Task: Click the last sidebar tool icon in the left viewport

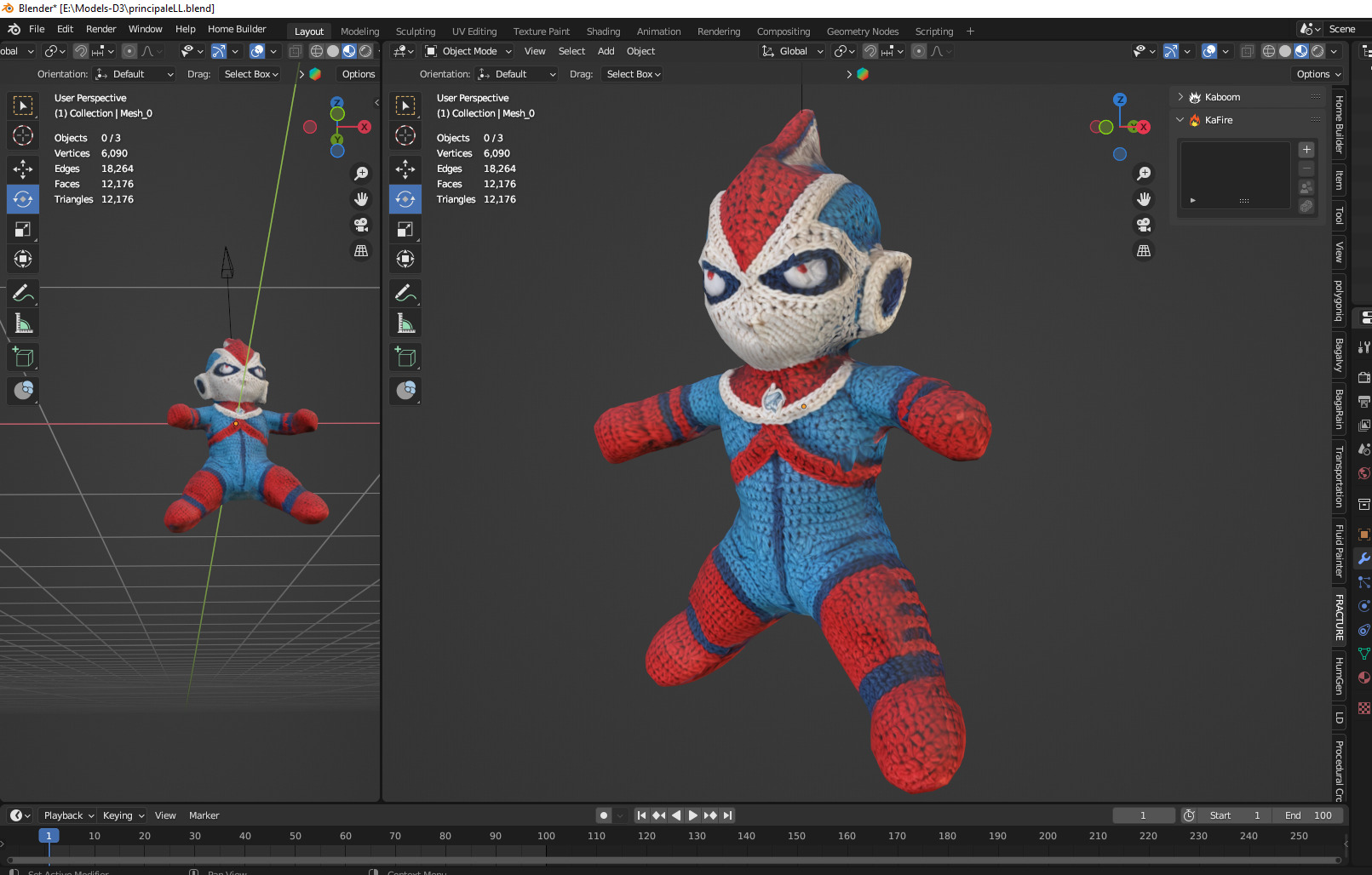Action: pyautogui.click(x=23, y=391)
